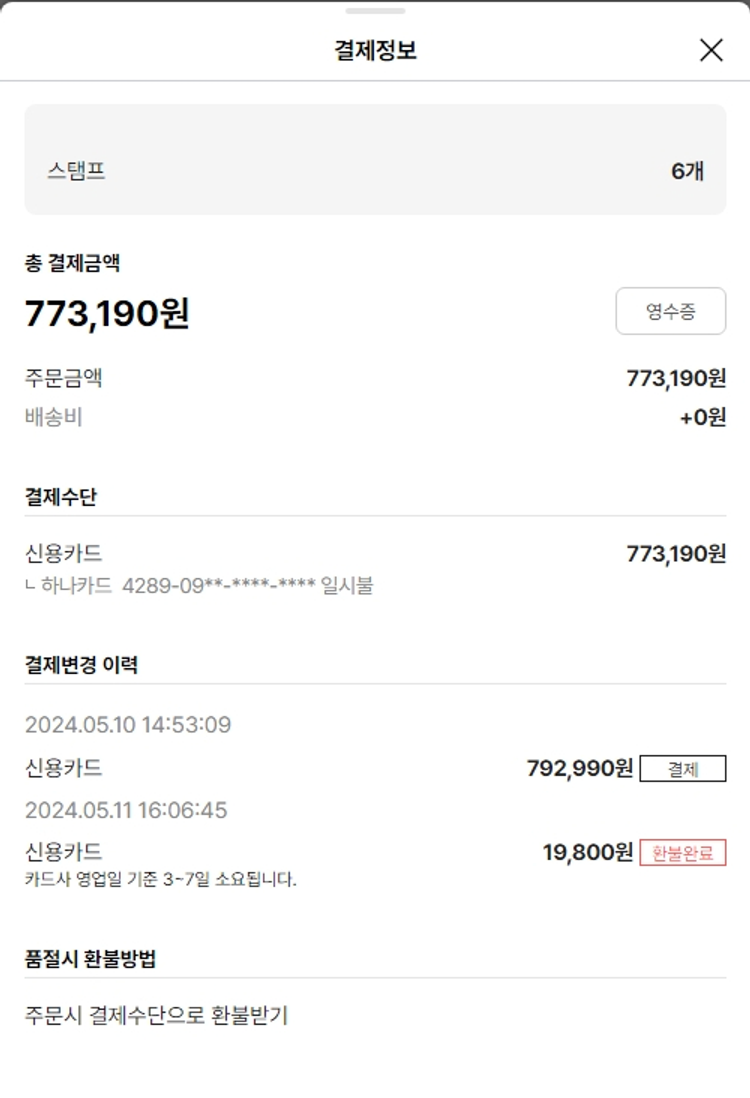Select the 2024.05.10 14:53:09 timestamp
The height and width of the screenshot is (1098, 750).
tap(128, 724)
